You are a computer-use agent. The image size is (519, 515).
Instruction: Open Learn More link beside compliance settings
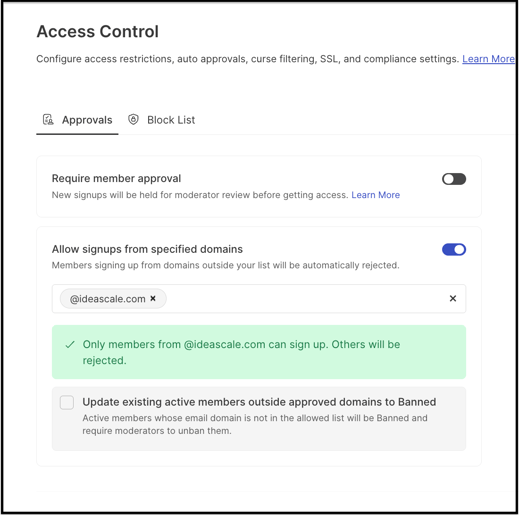(x=488, y=59)
